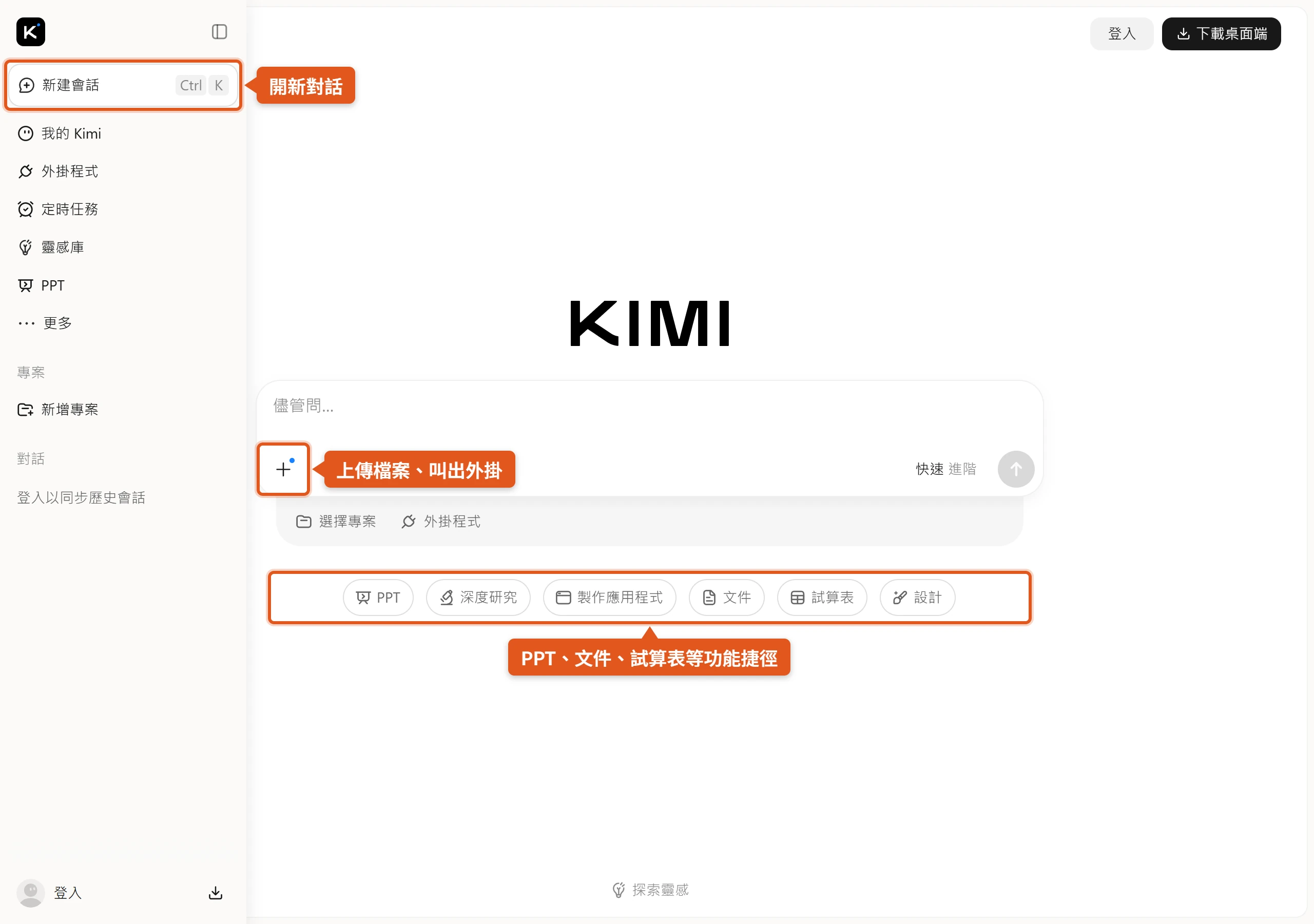Click the 登入 button at top right
This screenshot has width=1314, height=924.
tap(1121, 34)
